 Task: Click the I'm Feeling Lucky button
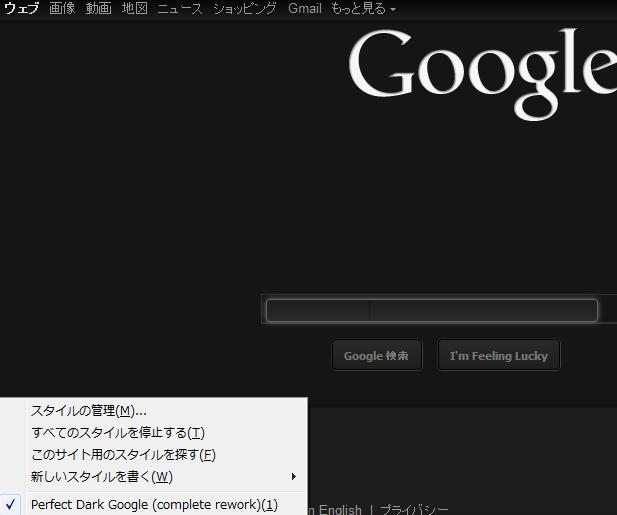(499, 355)
